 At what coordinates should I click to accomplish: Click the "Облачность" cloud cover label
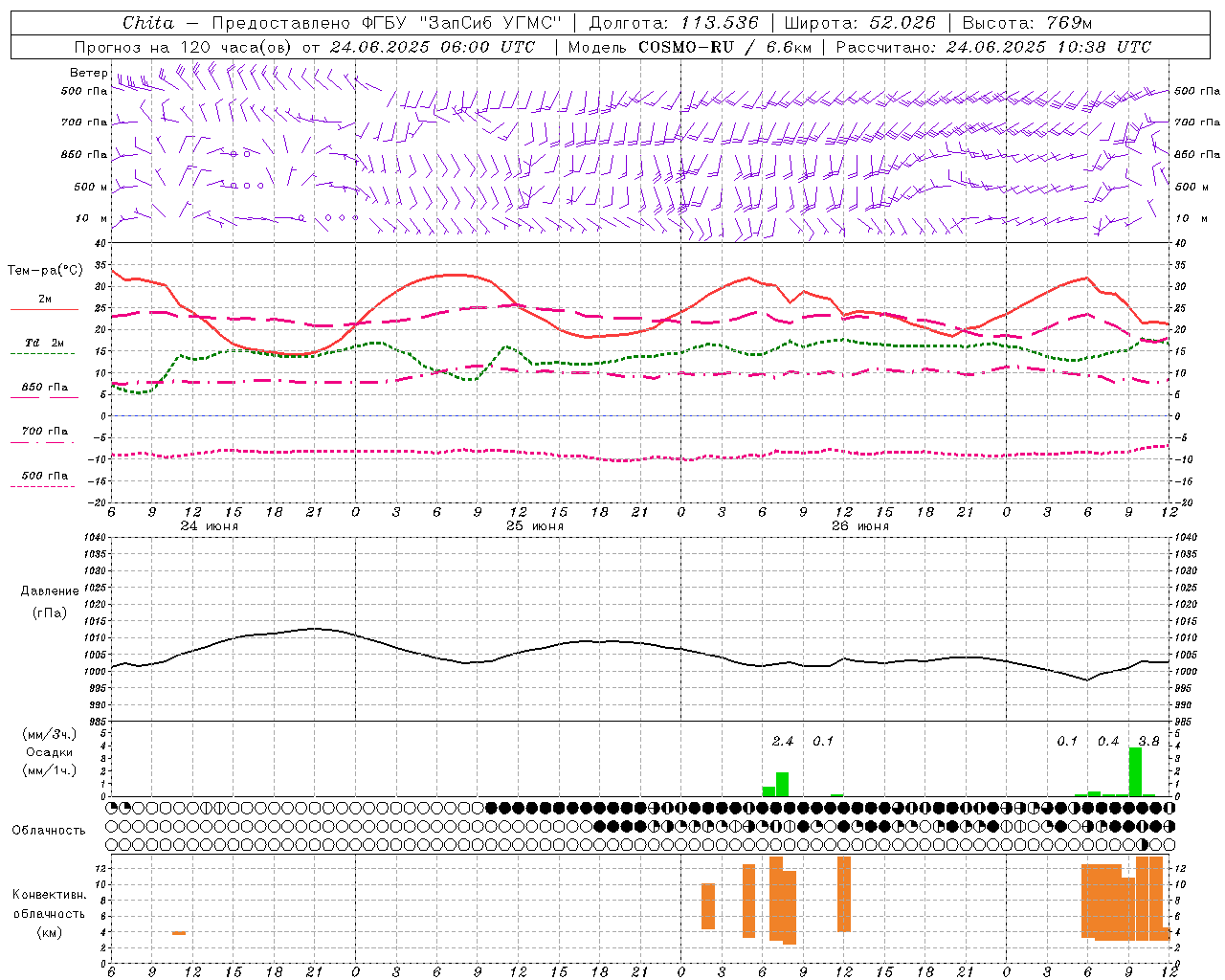click(x=49, y=831)
